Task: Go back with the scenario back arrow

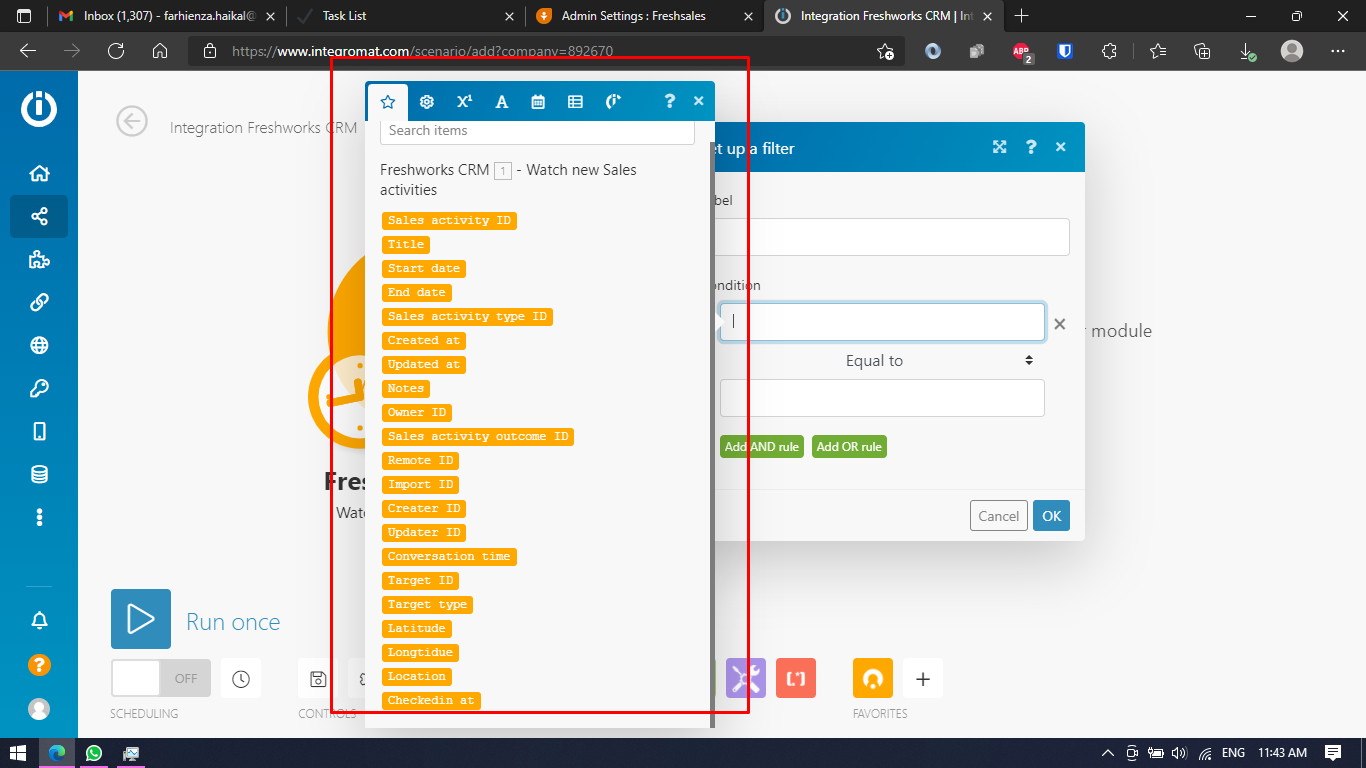Action: click(x=132, y=121)
